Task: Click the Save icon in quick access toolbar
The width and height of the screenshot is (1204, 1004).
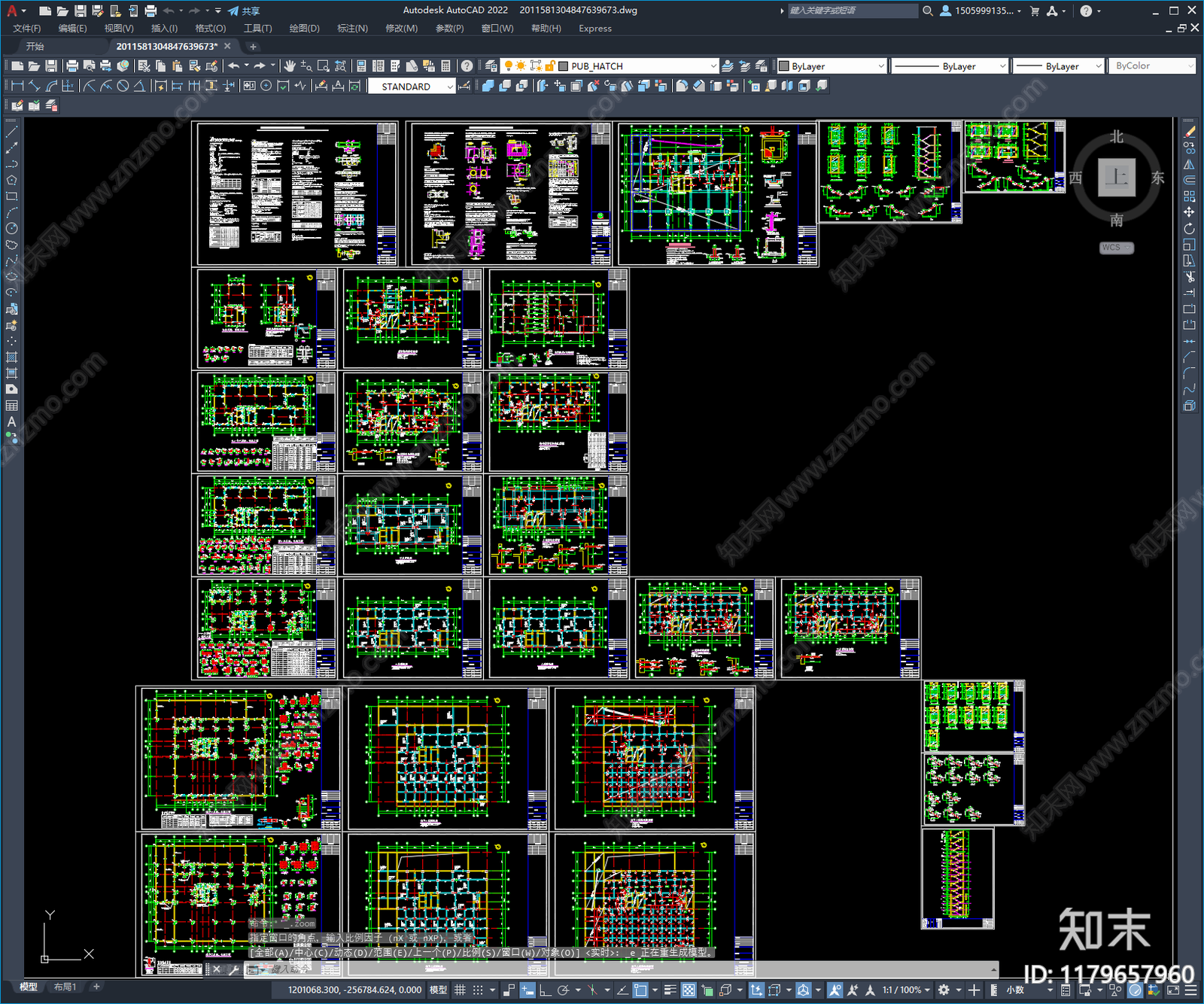Action: [x=81, y=11]
